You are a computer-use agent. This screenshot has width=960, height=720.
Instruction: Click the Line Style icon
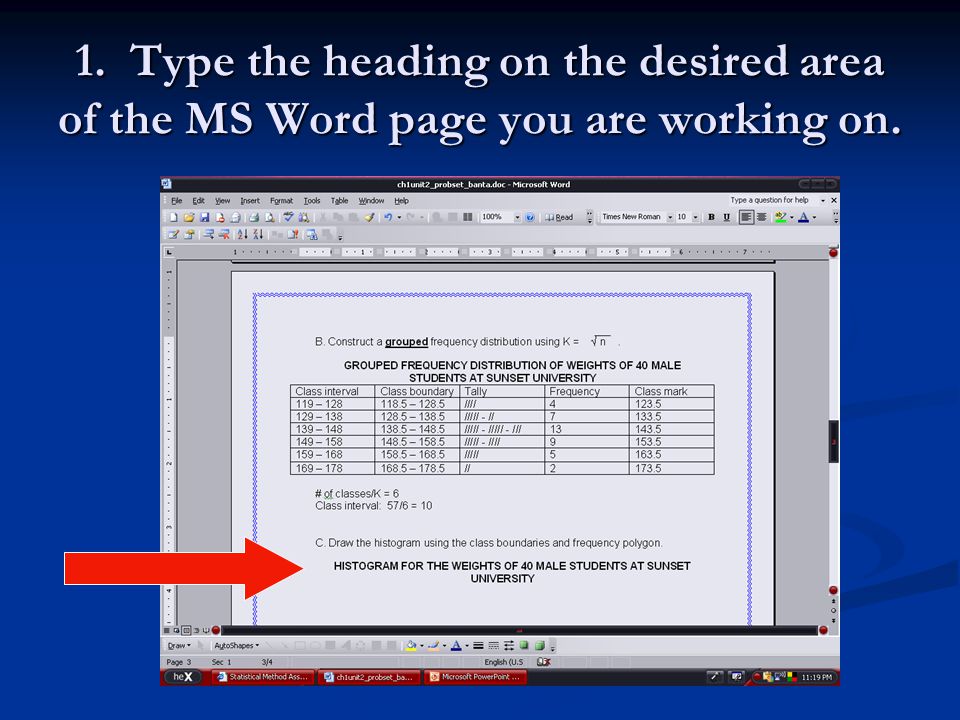478,645
